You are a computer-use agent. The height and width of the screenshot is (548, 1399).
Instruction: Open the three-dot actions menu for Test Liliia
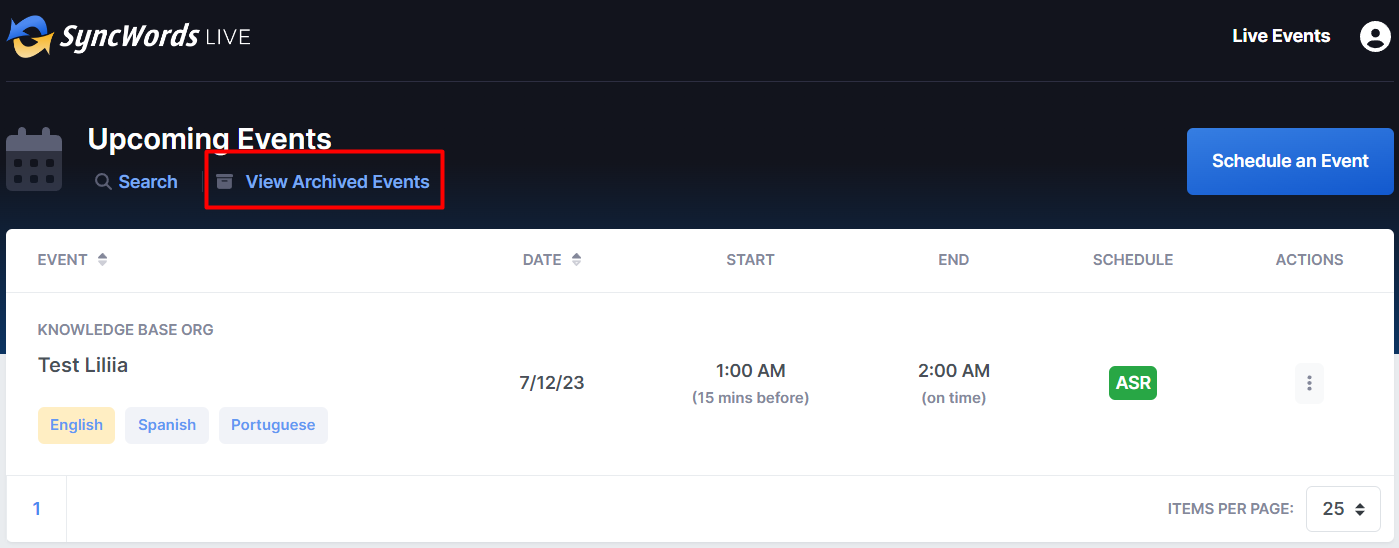pos(1309,383)
